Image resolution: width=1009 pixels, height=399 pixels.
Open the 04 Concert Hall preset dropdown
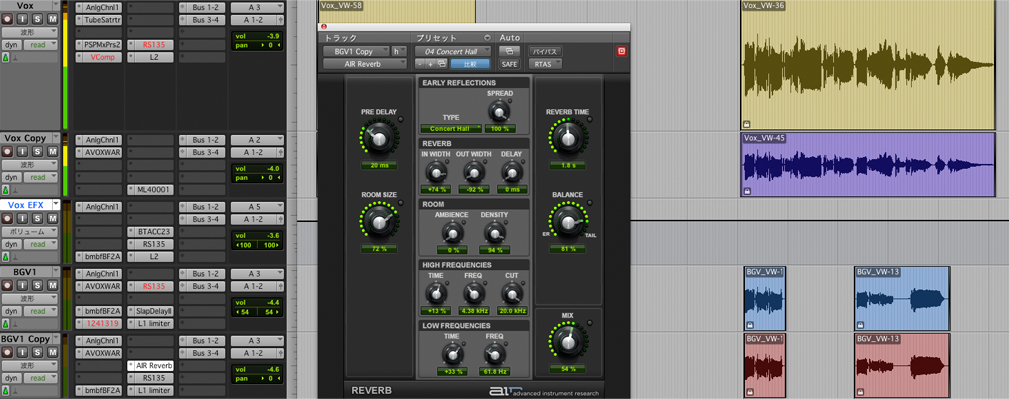(453, 51)
